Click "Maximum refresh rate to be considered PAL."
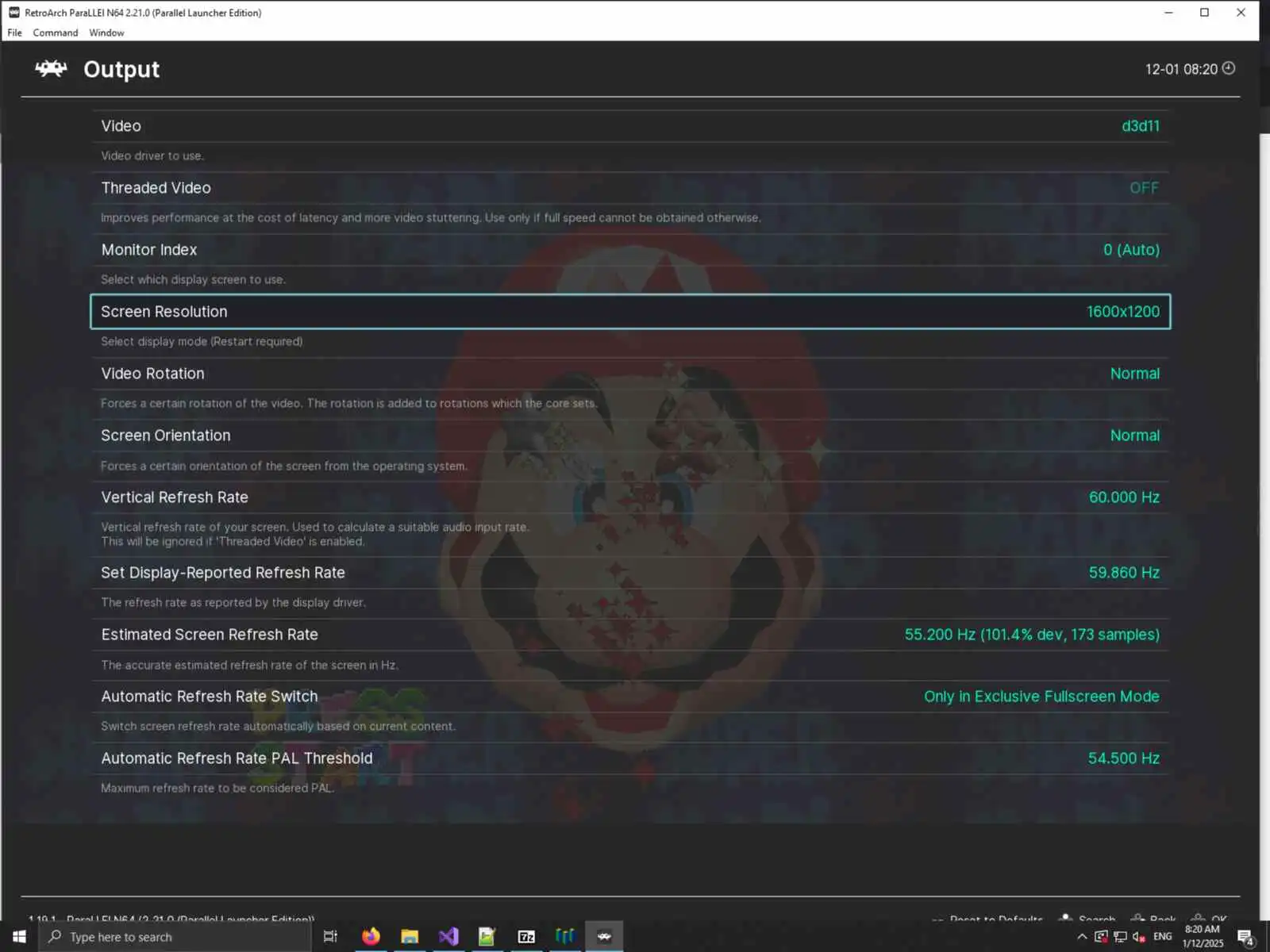The width and height of the screenshot is (1270, 952). (x=217, y=789)
